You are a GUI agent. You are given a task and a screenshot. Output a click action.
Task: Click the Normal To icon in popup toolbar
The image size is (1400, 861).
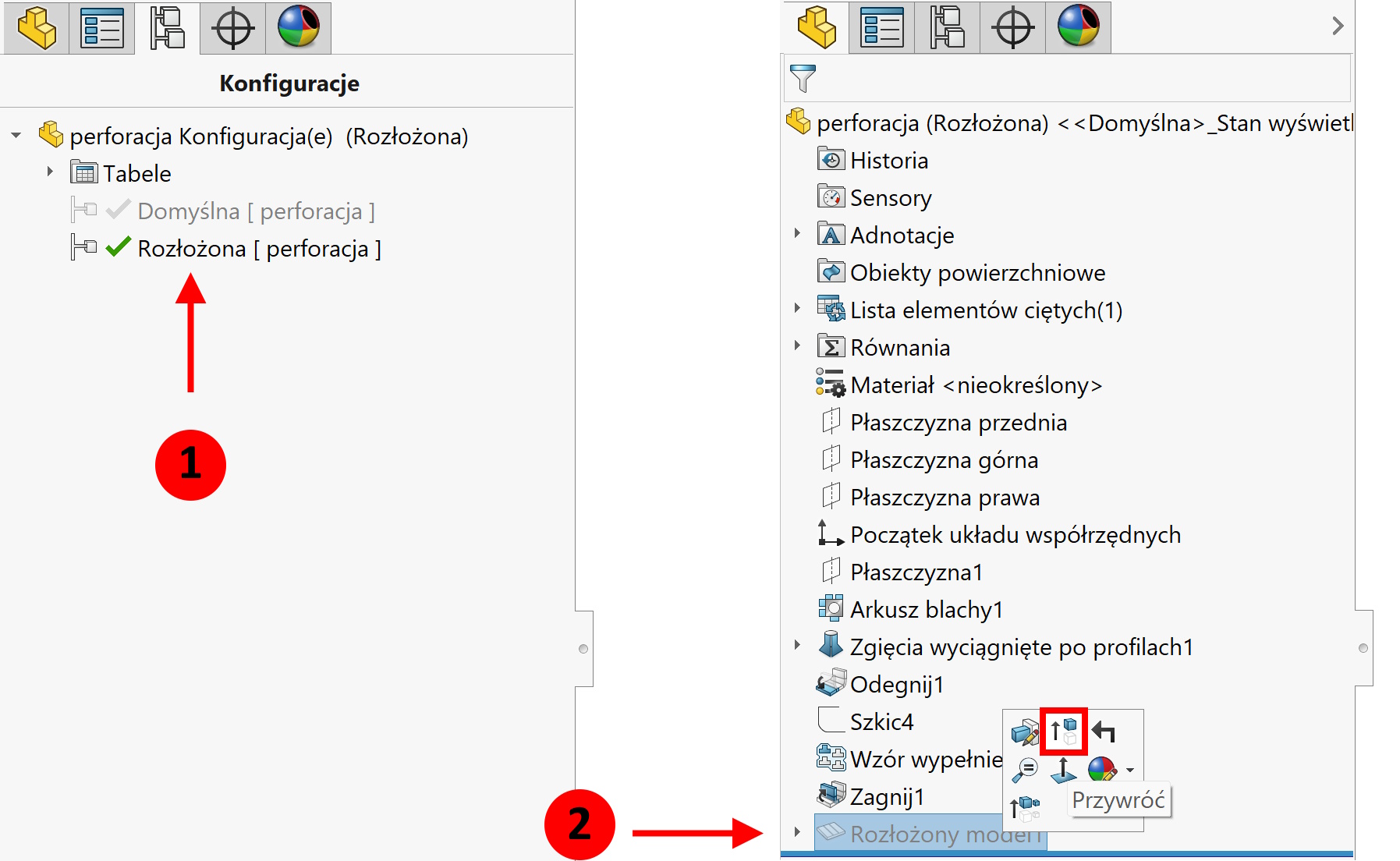(x=1063, y=770)
